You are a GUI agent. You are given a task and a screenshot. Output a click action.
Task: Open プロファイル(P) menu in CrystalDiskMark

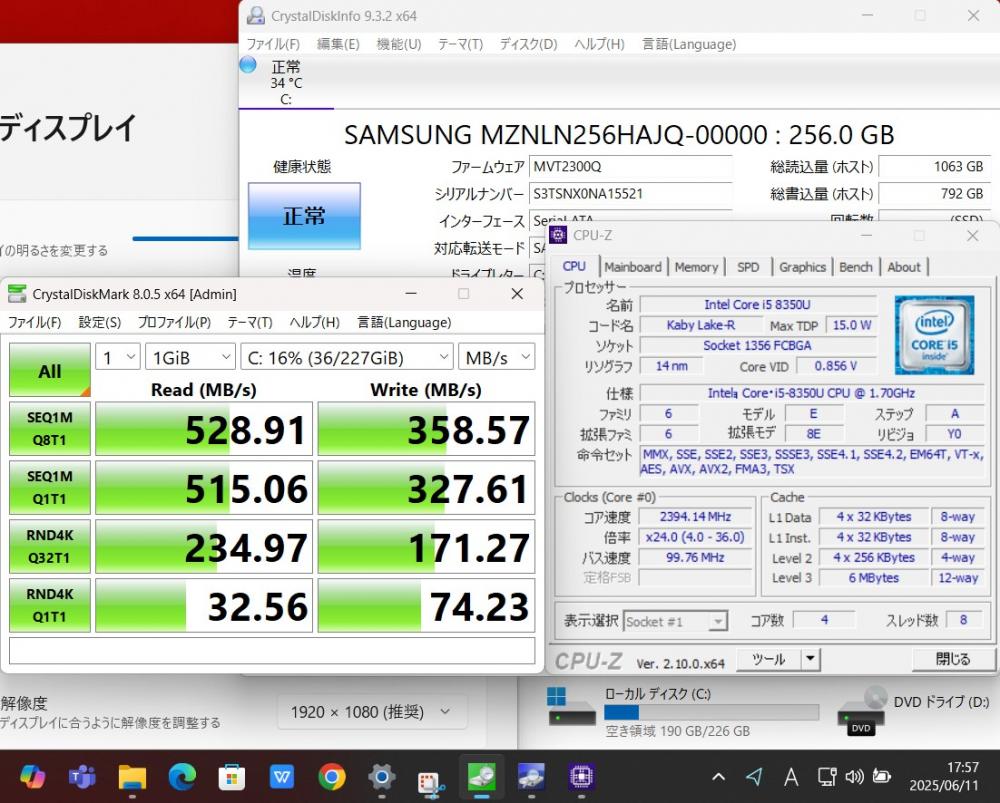174,323
